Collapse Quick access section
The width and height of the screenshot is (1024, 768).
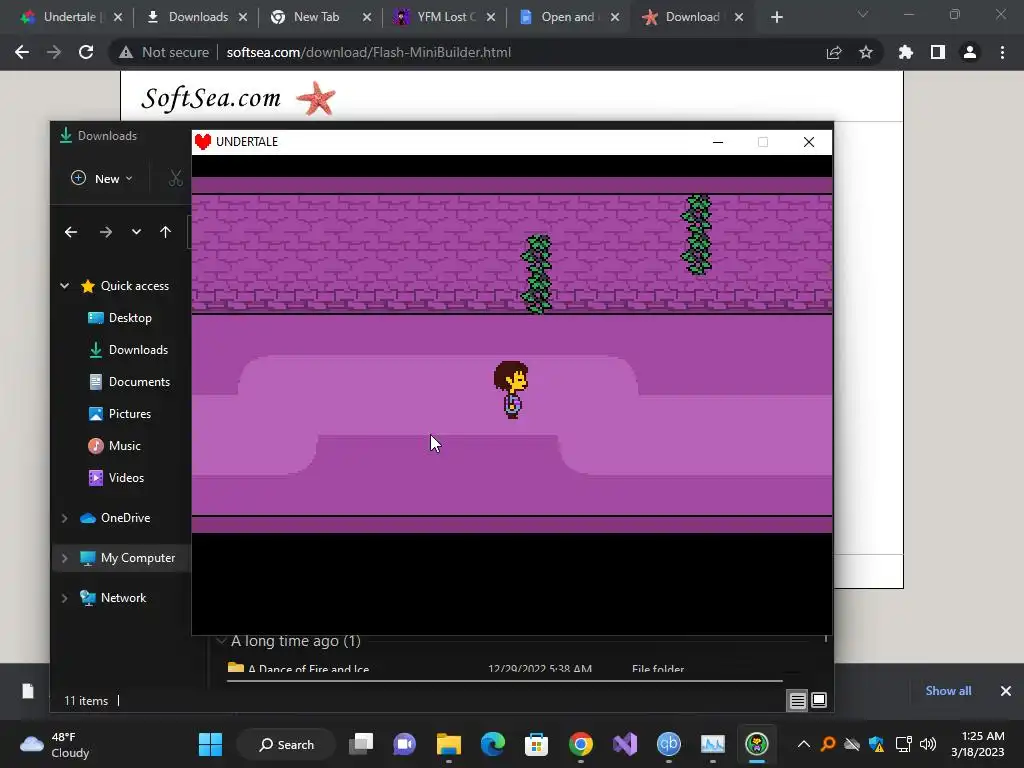[x=65, y=285]
